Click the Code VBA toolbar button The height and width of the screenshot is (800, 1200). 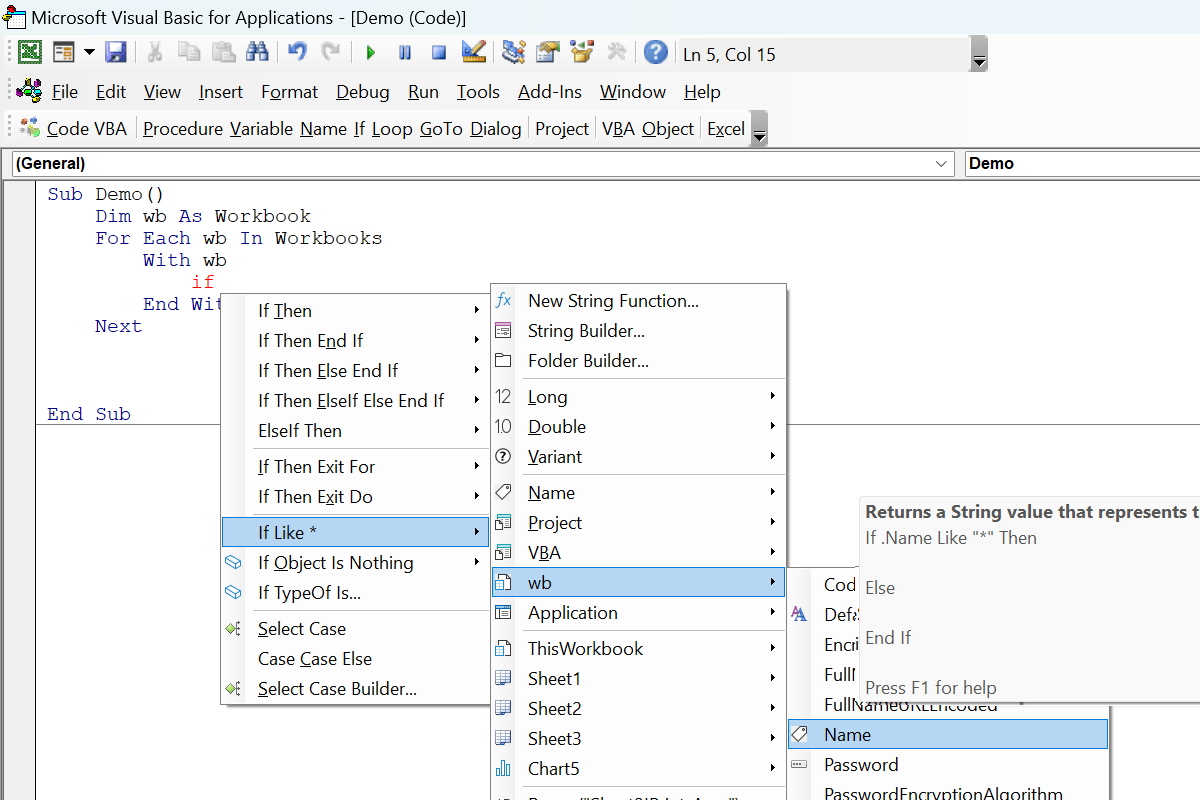74,129
